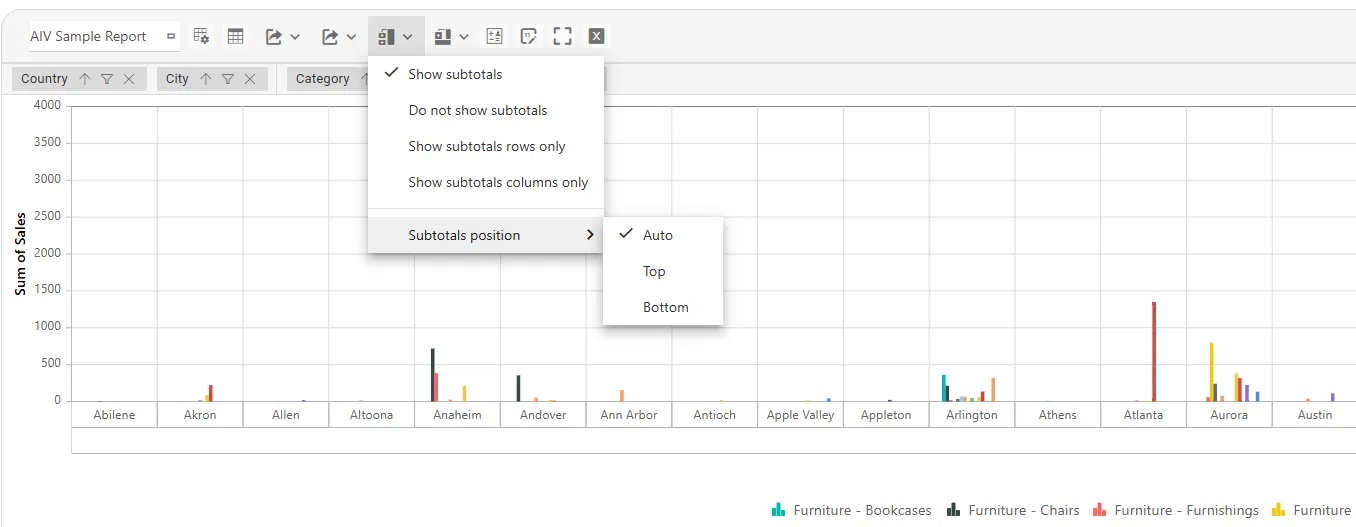Click the Antioch axis label
1356x527 pixels.
(715, 415)
